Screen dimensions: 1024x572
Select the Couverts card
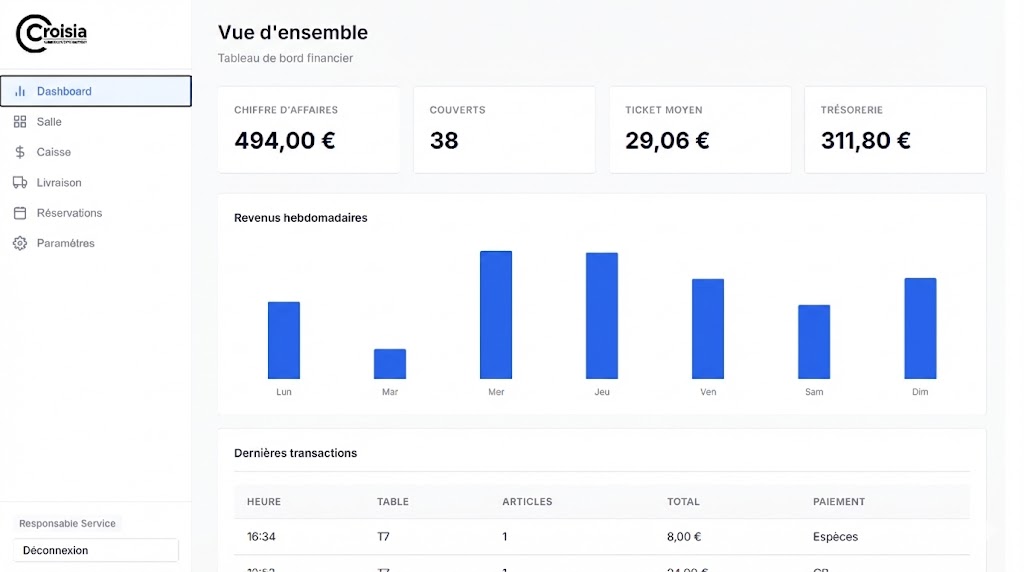point(504,130)
